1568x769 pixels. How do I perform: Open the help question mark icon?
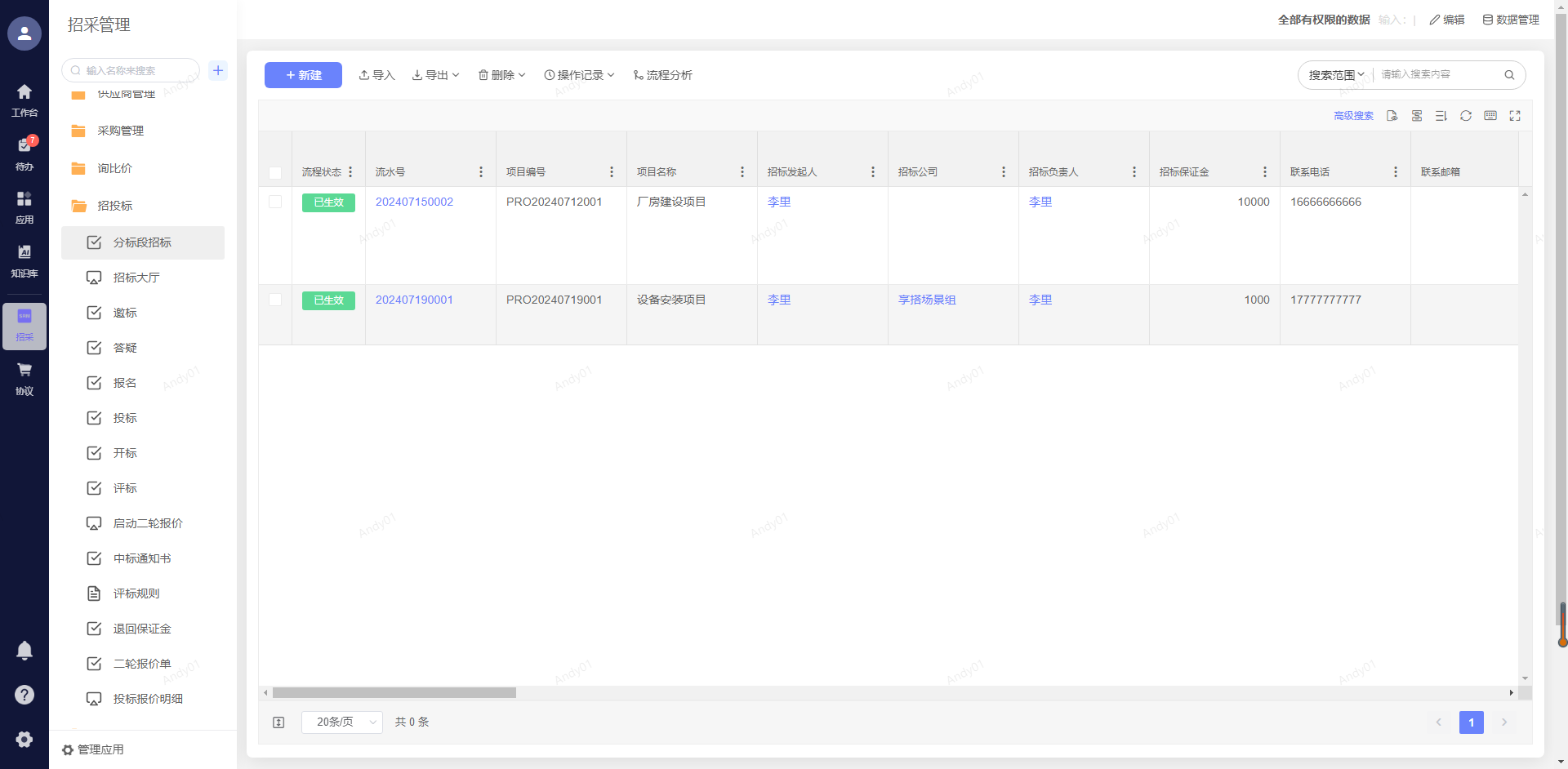[x=24, y=695]
